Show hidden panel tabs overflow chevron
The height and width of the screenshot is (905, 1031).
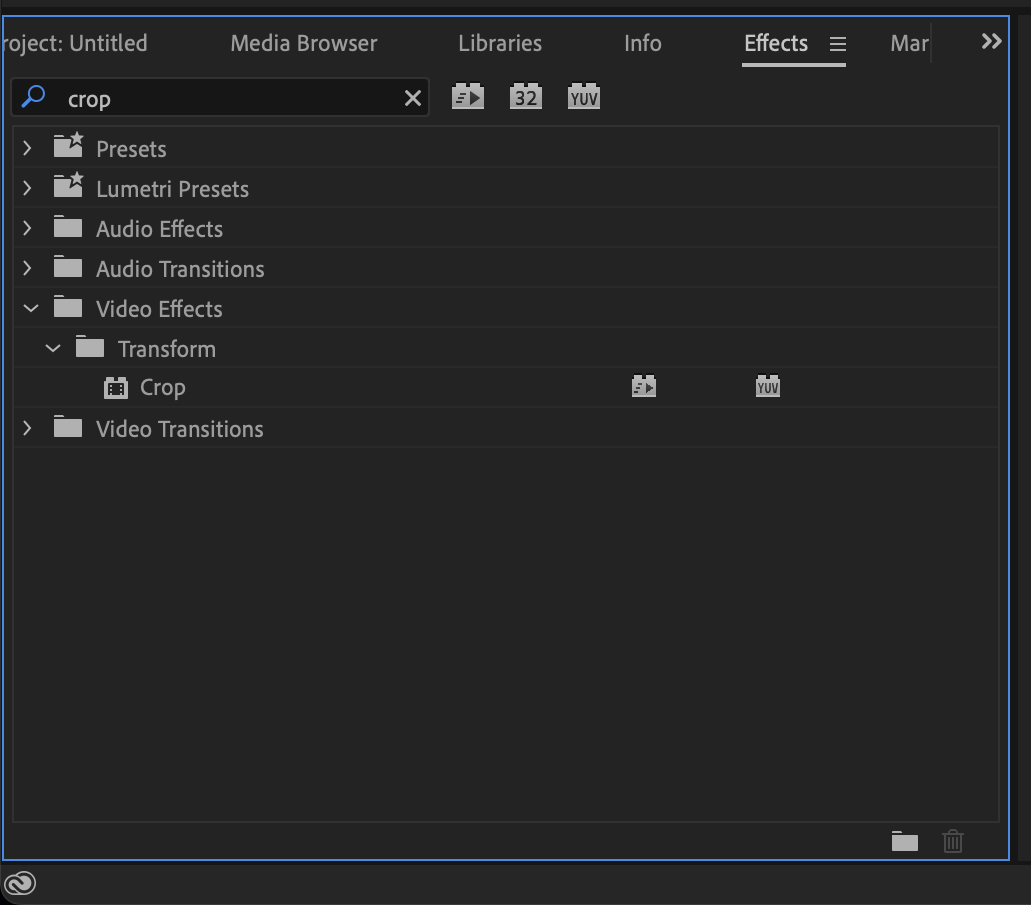coord(991,41)
